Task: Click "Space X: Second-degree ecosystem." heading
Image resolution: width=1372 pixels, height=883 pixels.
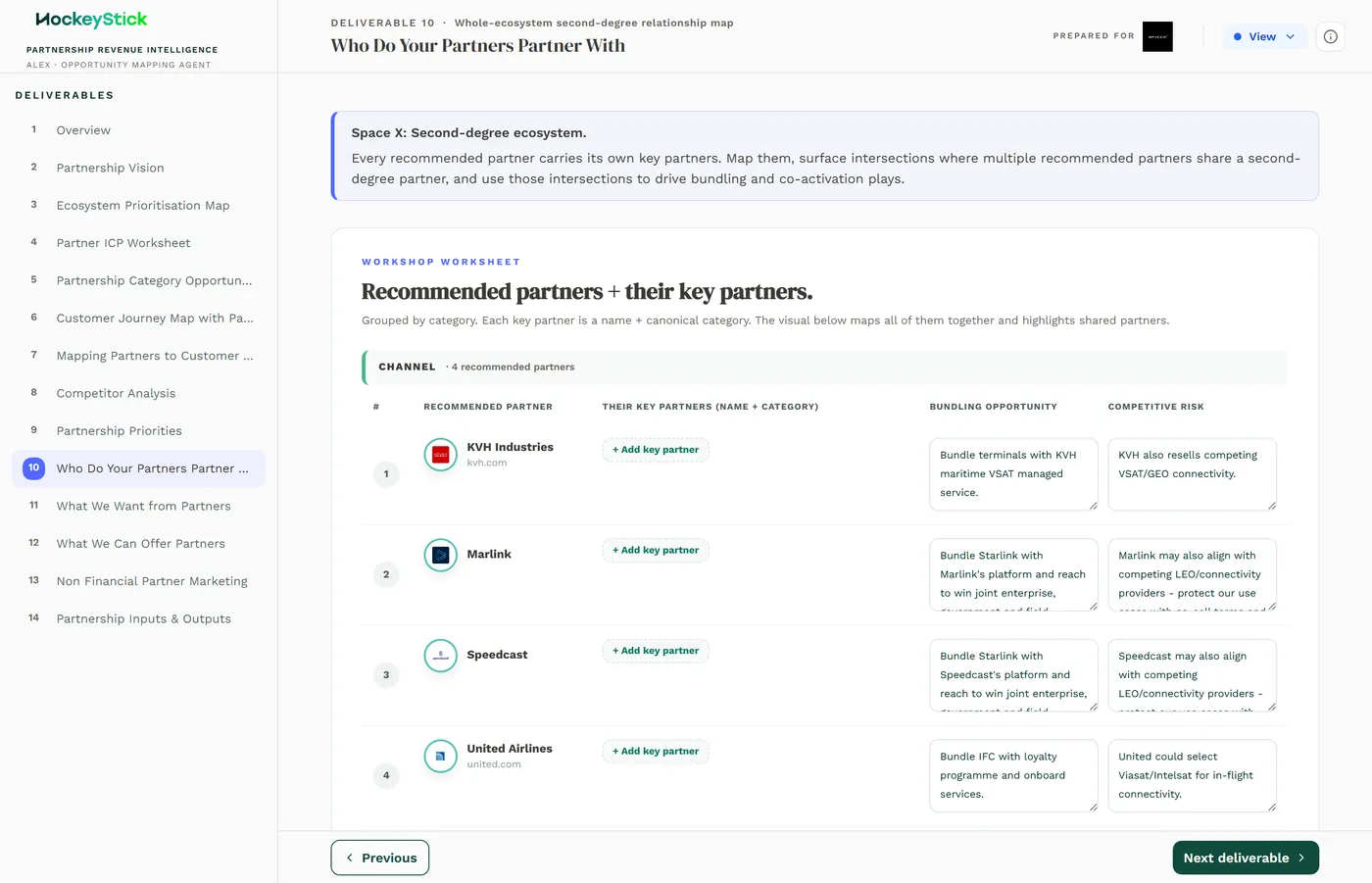Action: pyautogui.click(x=469, y=132)
